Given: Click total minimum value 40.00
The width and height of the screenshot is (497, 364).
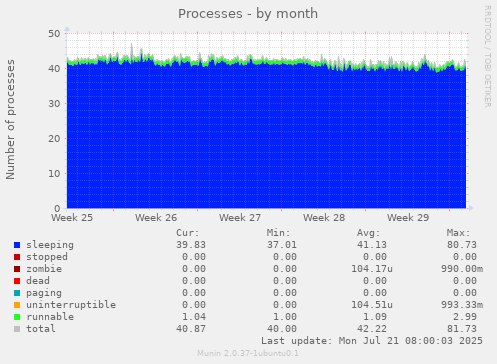Looking at the screenshot, I should 282,329.
